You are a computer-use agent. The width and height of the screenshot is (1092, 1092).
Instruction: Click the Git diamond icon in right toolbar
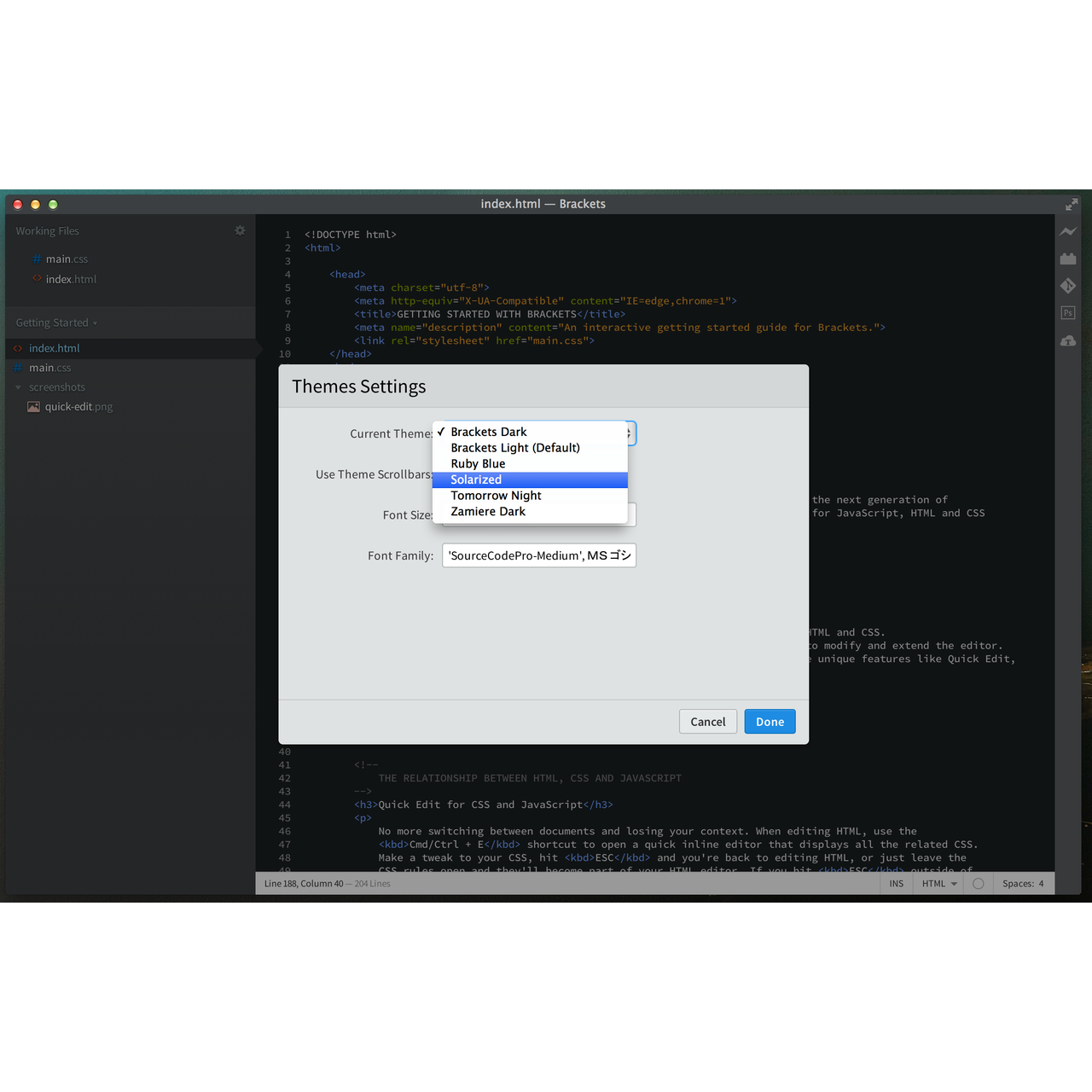click(x=1068, y=286)
